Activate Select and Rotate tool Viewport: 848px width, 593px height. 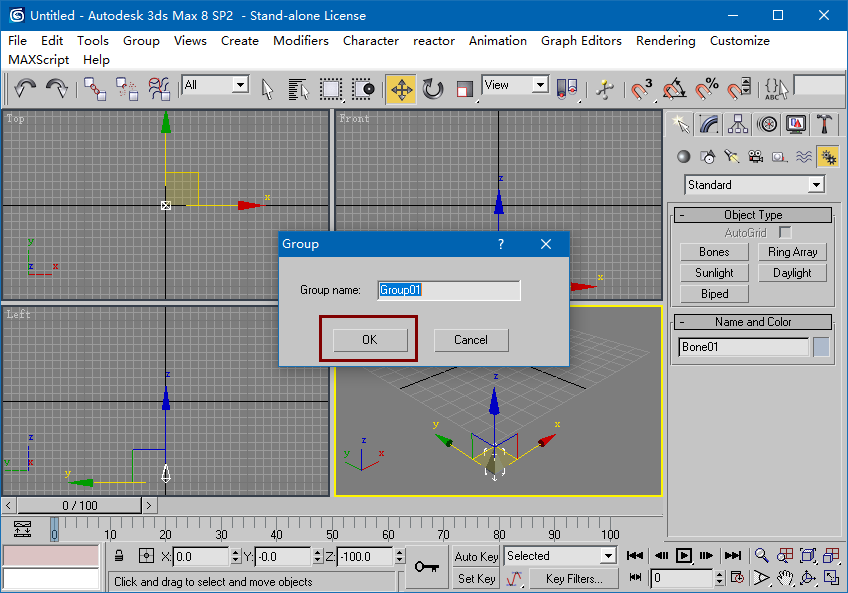point(433,89)
